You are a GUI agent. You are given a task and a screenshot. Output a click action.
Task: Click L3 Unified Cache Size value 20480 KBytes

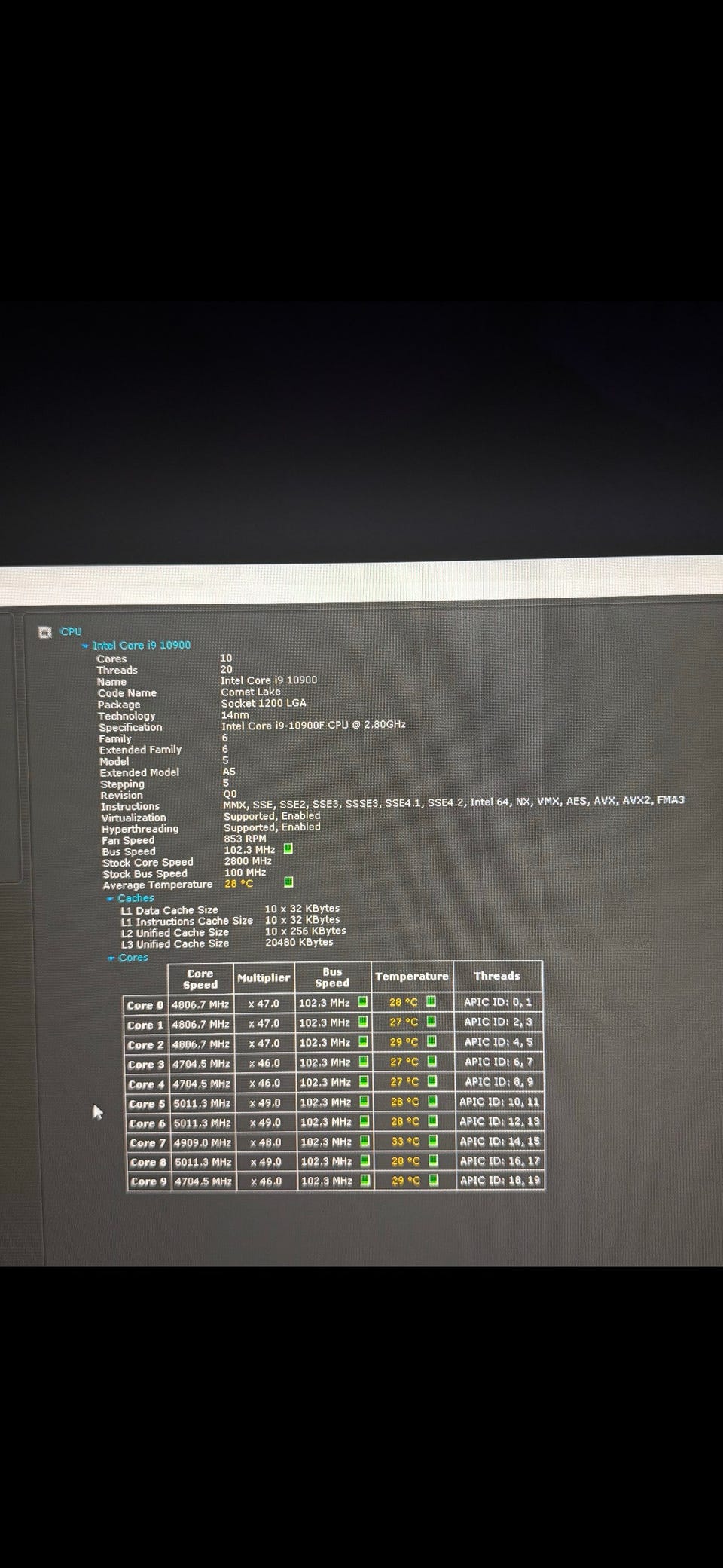(299, 942)
